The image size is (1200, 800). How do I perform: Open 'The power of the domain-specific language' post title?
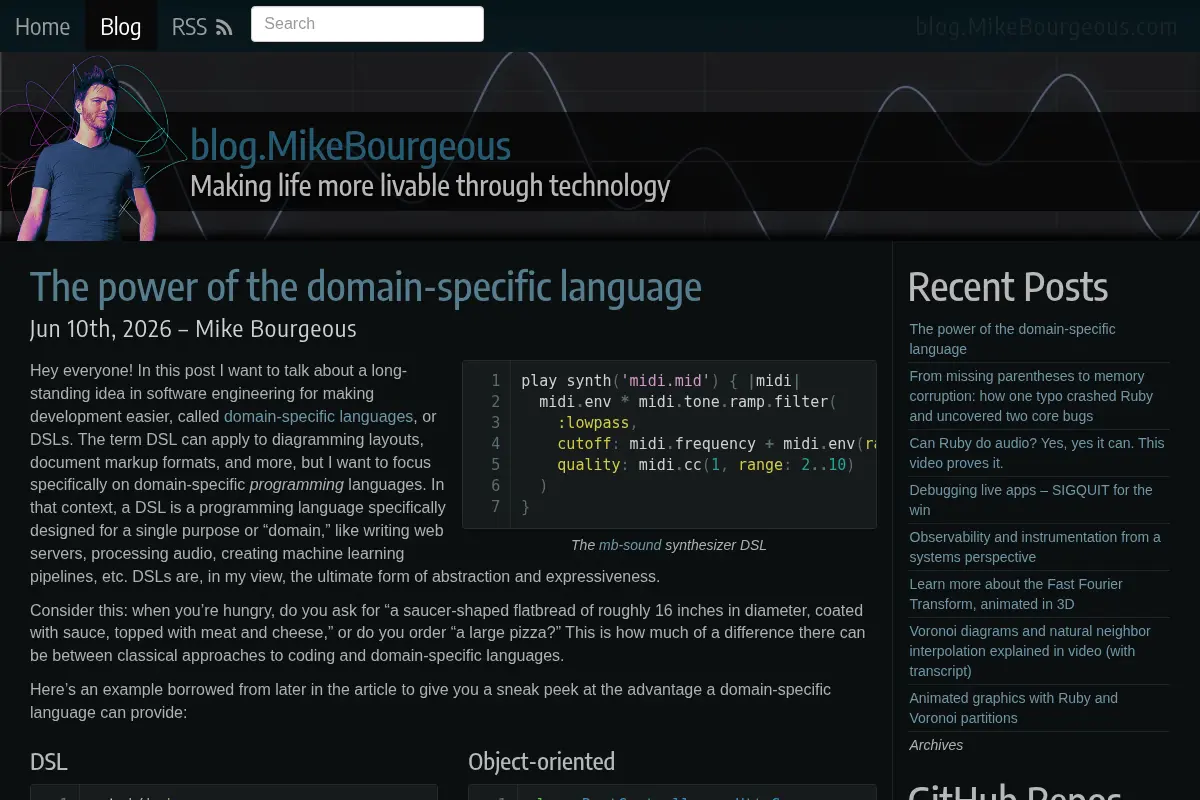click(366, 287)
